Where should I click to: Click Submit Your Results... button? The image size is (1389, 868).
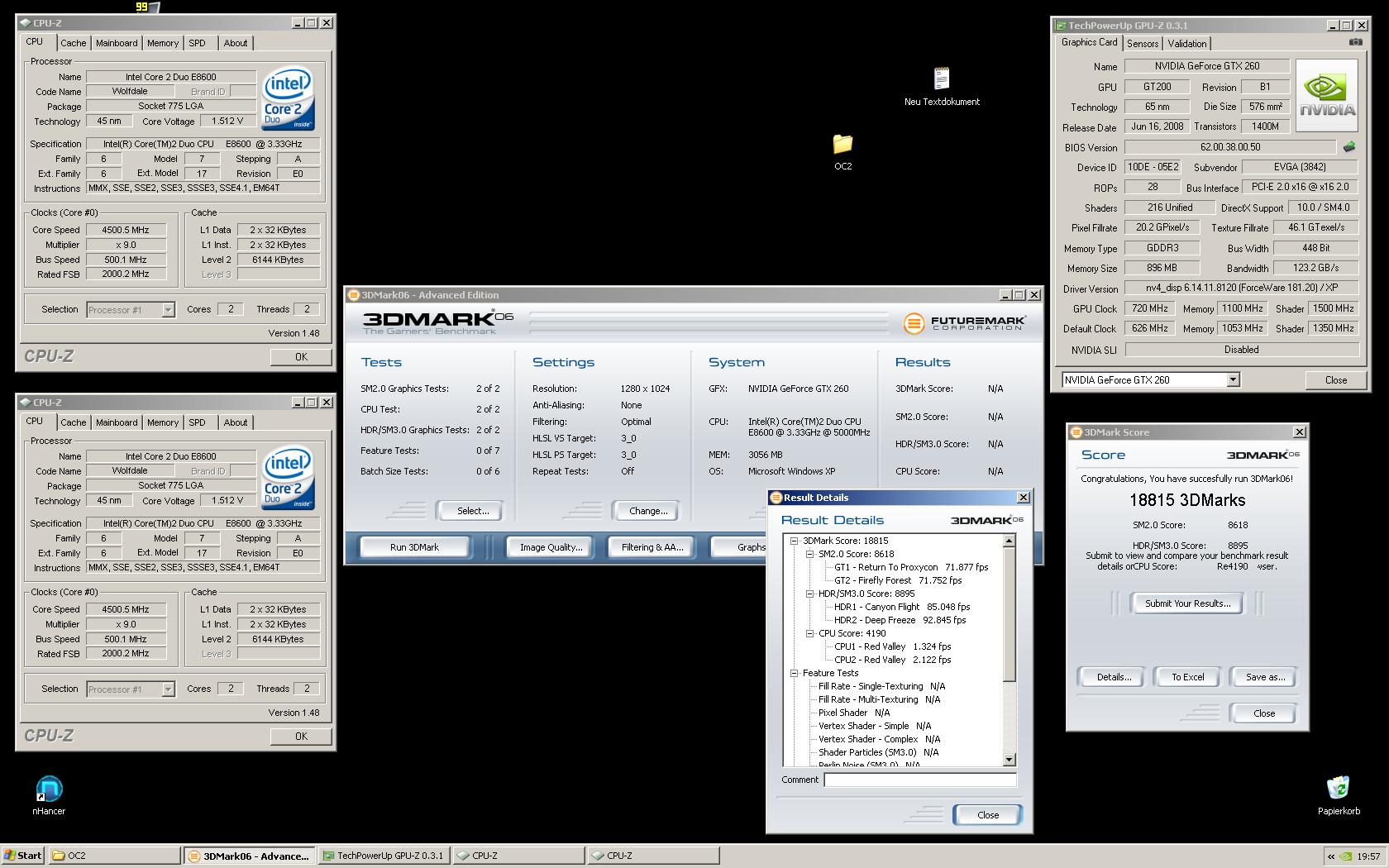(1187, 603)
